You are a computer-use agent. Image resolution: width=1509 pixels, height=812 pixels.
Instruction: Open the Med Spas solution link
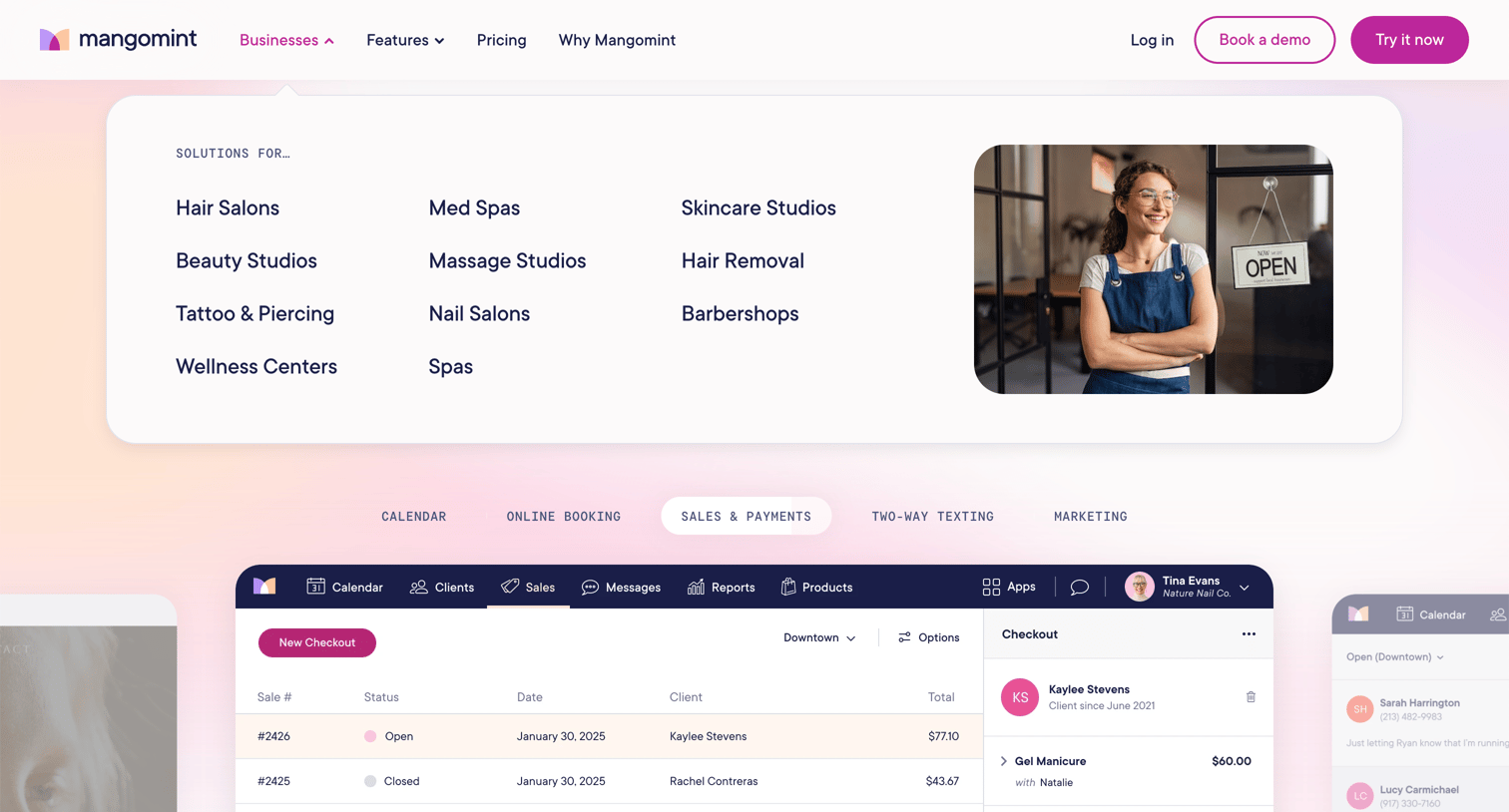474,207
